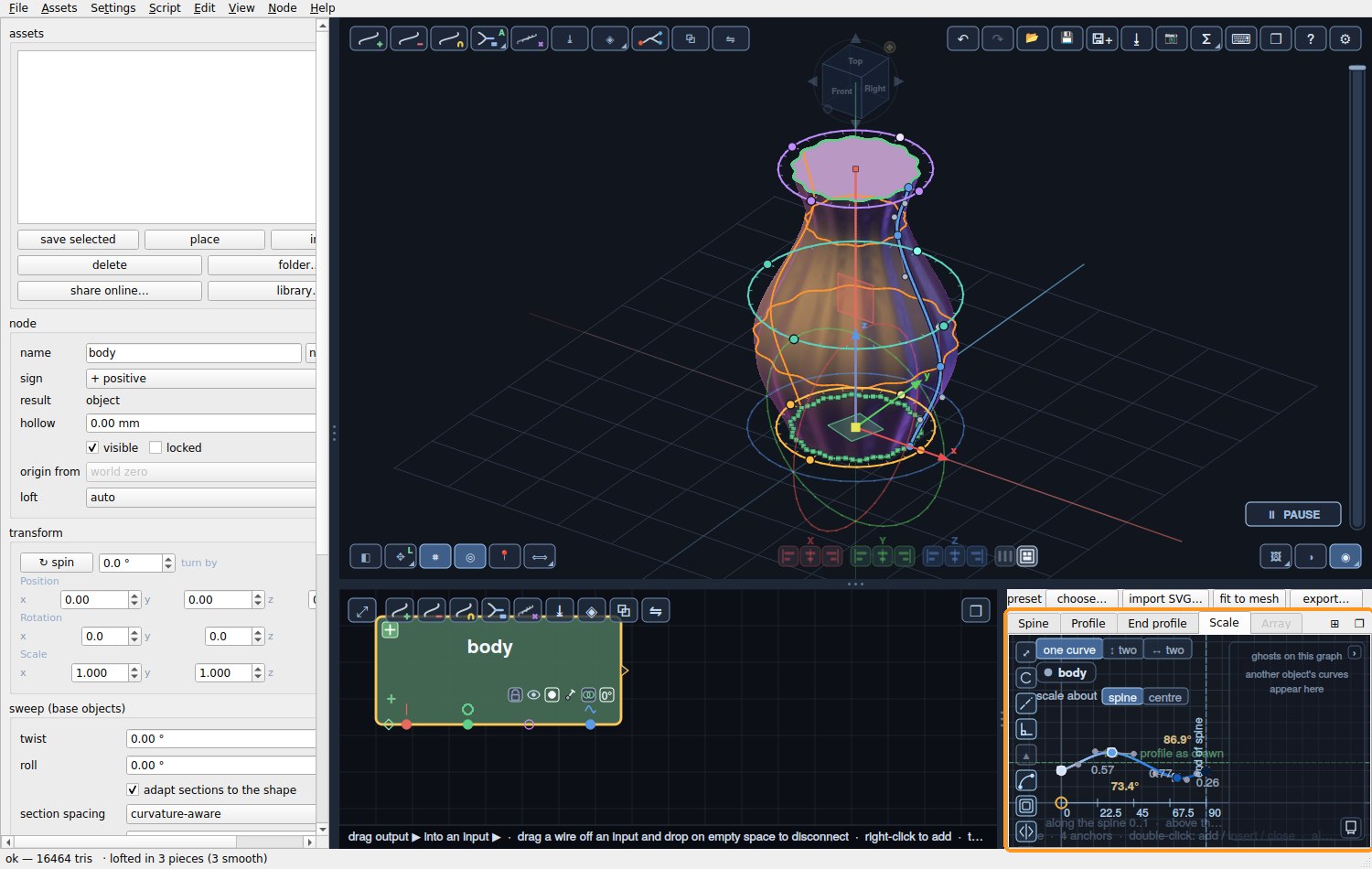This screenshot has width=1372, height=869.
Task: Click the left panel horizontal scrollbar
Action: (123, 842)
